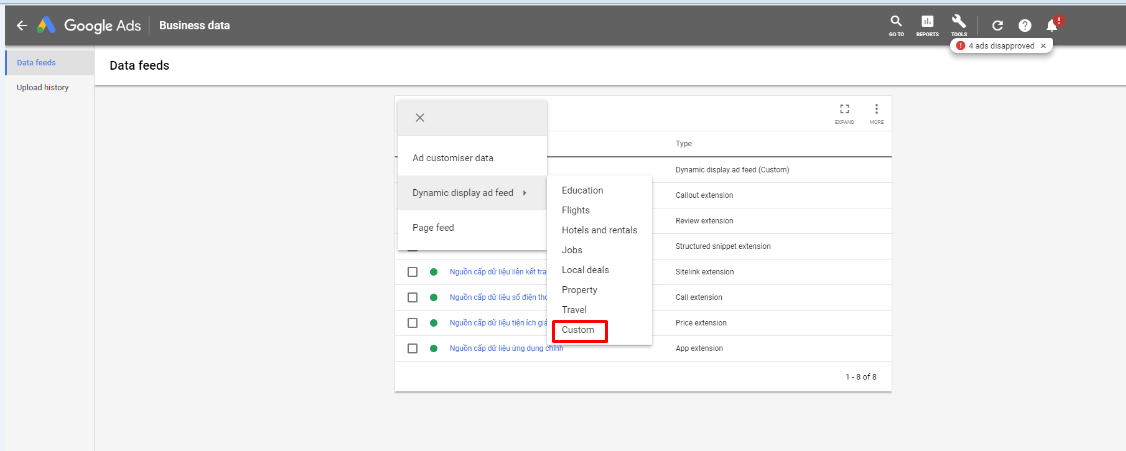1126x451 pixels.
Task: Close the feed type menu with X
Action: (x=420, y=118)
